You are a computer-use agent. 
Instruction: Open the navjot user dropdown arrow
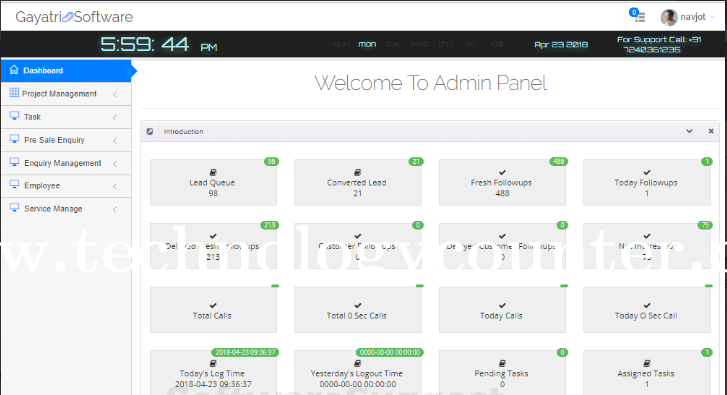(x=713, y=17)
